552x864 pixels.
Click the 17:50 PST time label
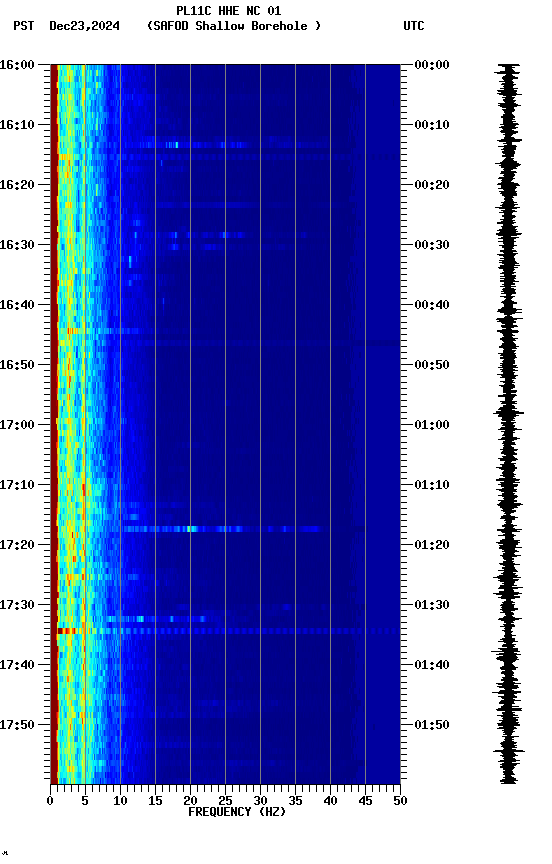coord(17,725)
